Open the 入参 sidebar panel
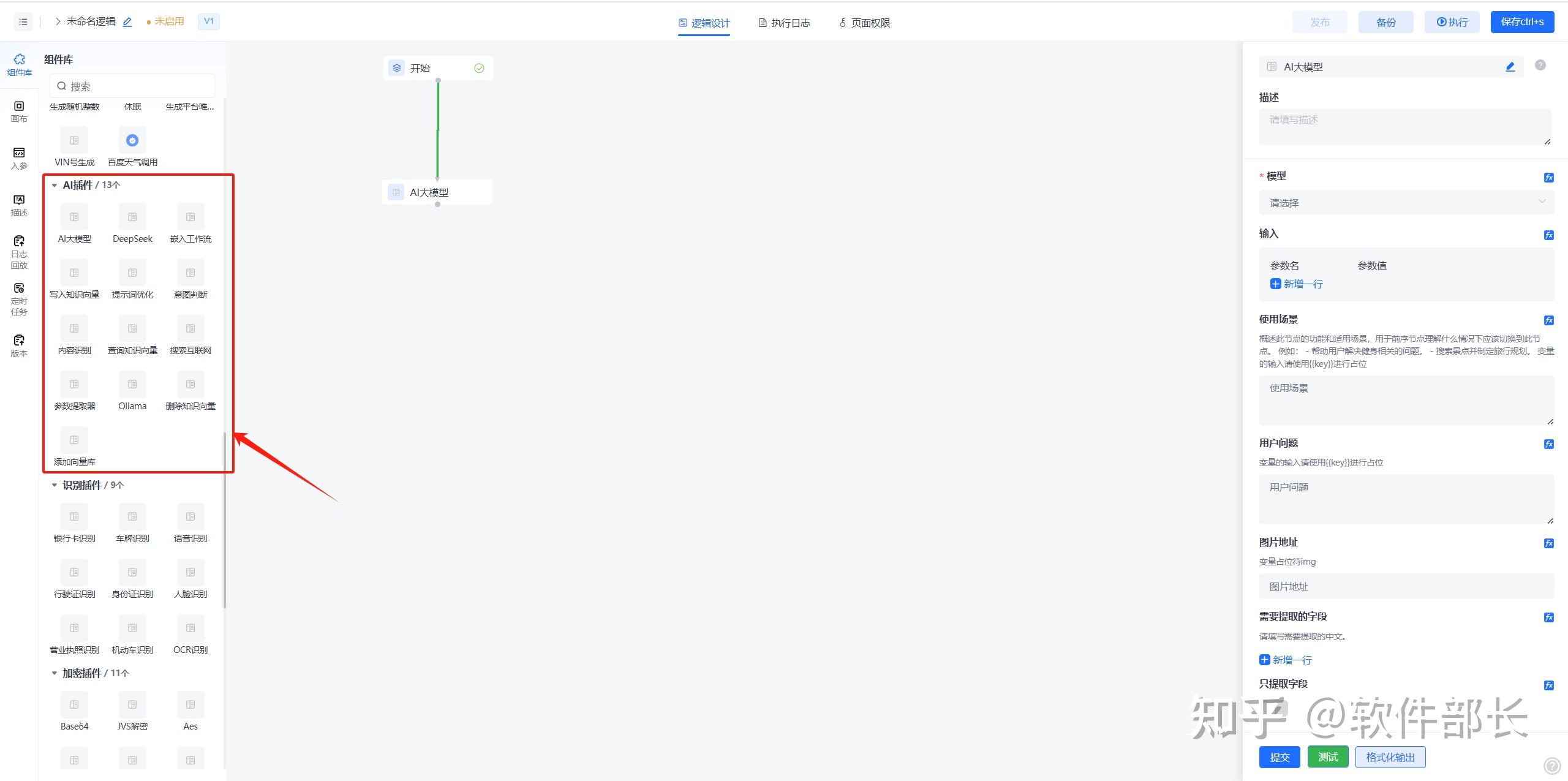The width and height of the screenshot is (1568, 781). (x=19, y=158)
